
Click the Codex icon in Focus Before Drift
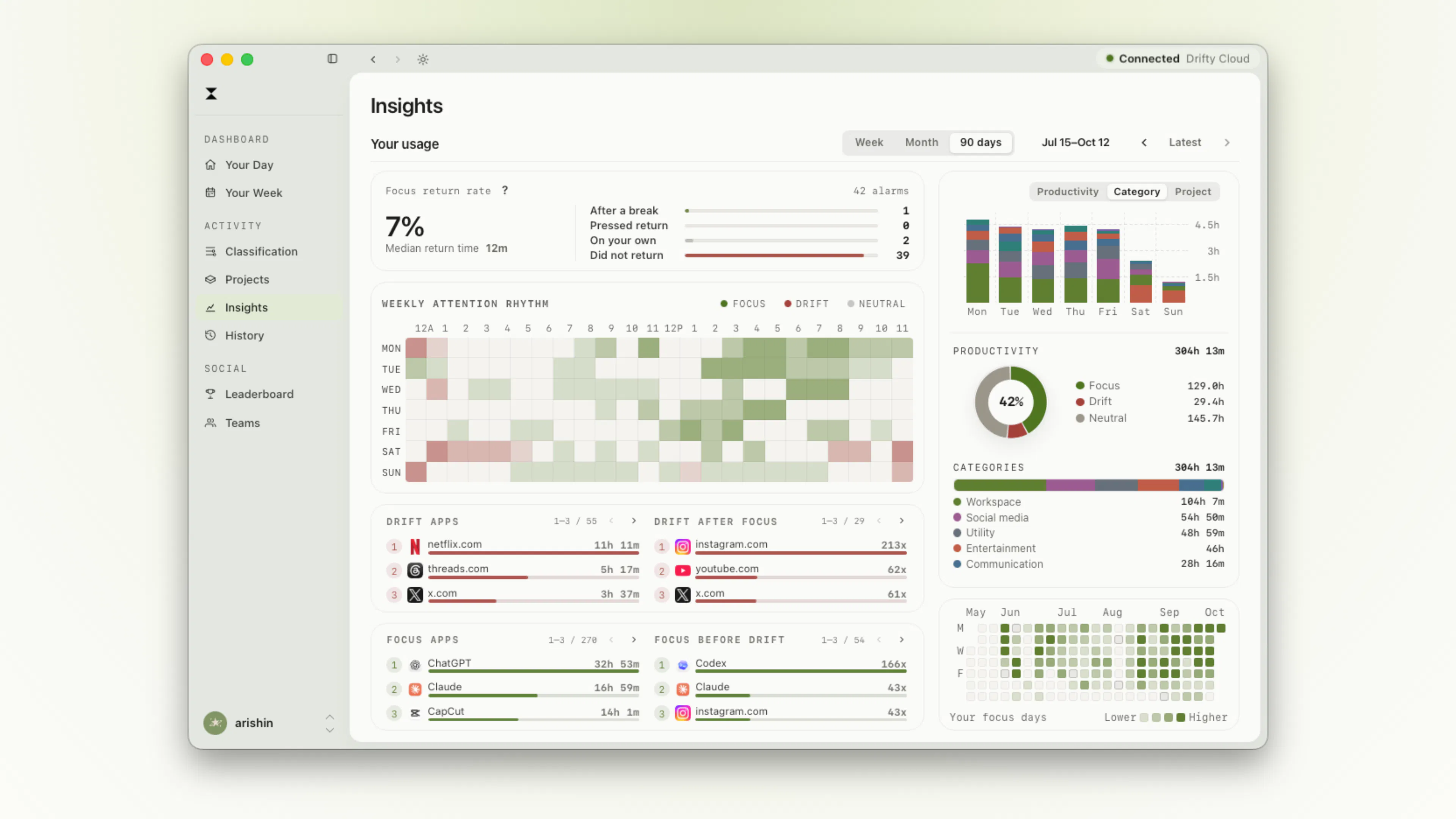tap(683, 665)
